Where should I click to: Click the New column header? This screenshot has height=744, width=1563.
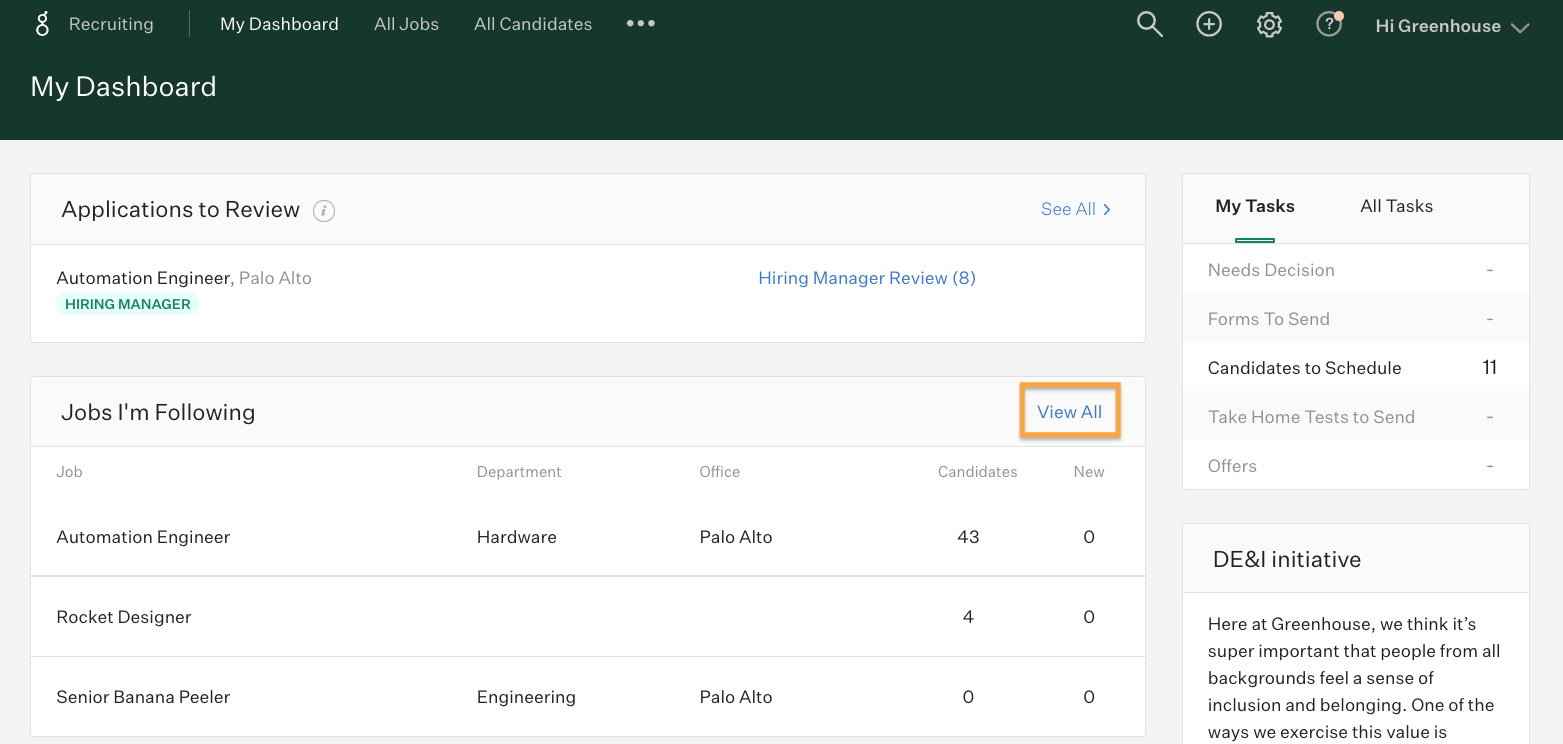1089,472
